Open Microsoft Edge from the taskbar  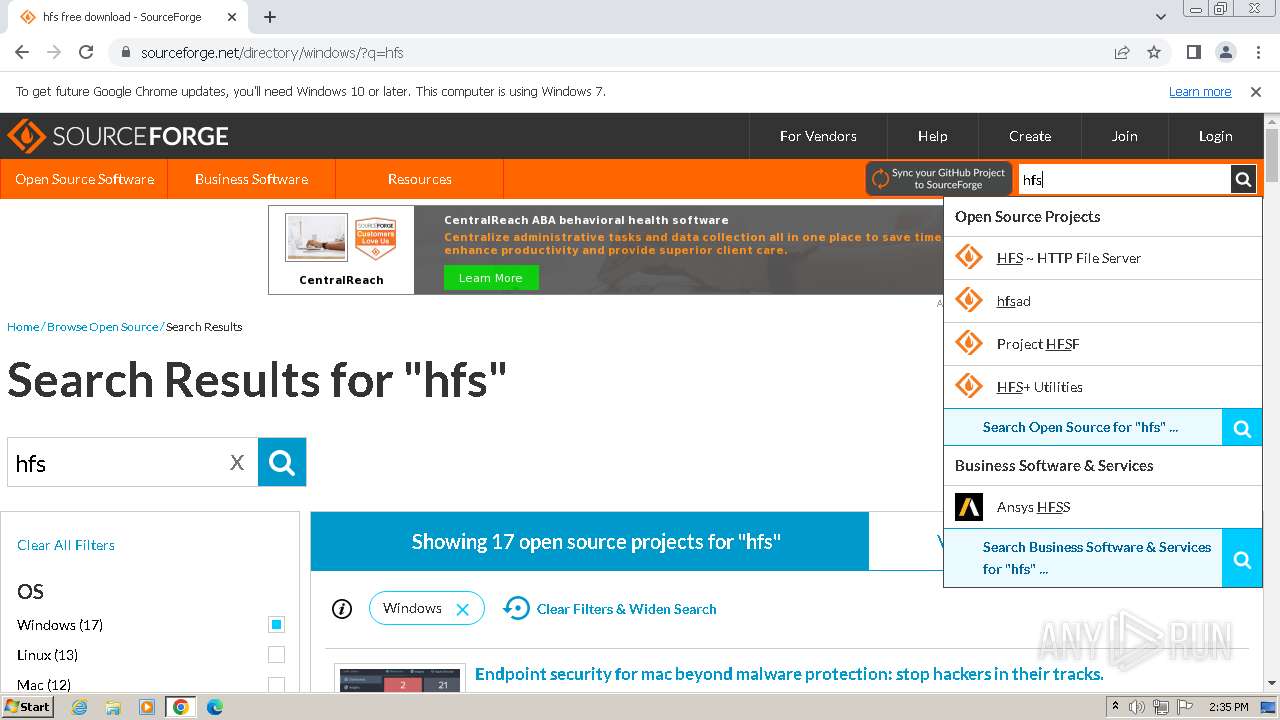pos(215,707)
